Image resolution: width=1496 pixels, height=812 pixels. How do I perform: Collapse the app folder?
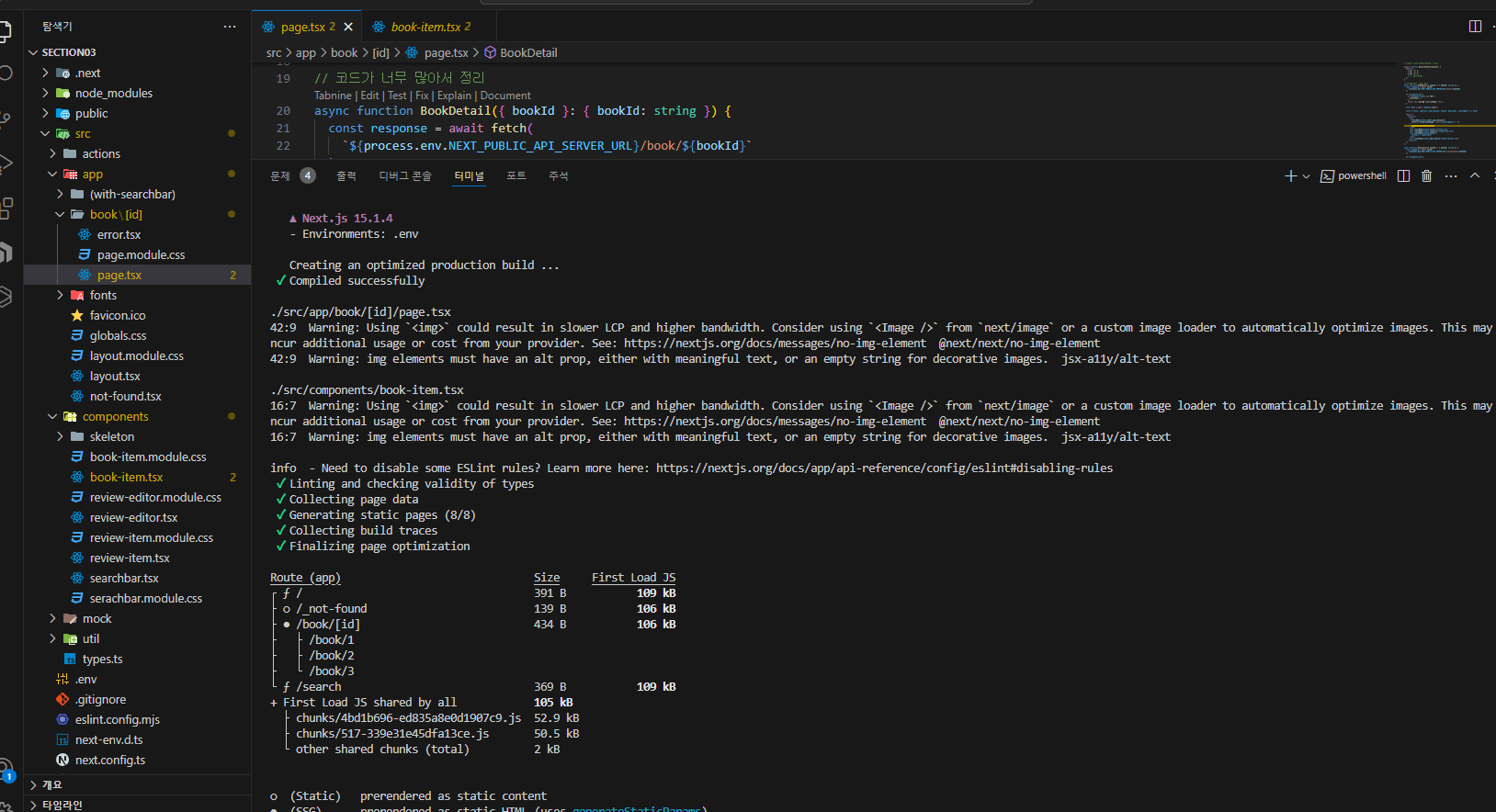137,174
